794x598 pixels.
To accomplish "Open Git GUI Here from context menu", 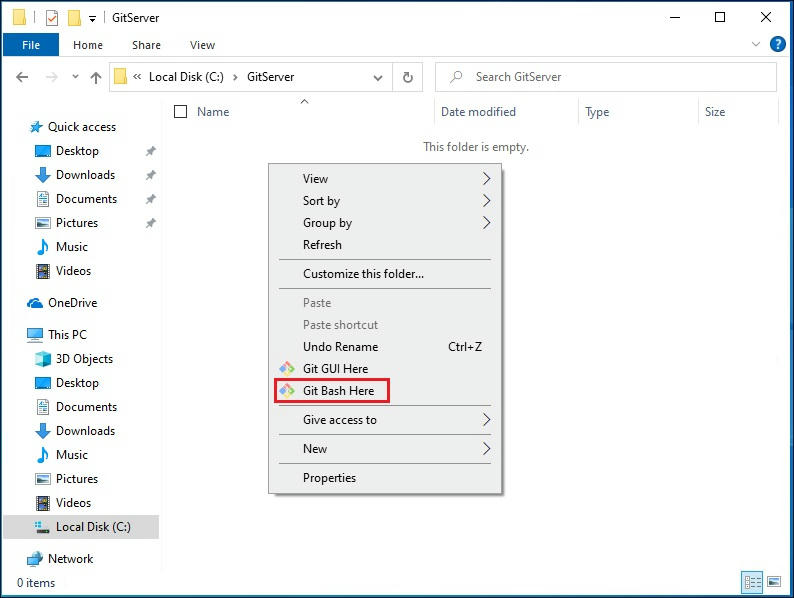I will point(385,369).
